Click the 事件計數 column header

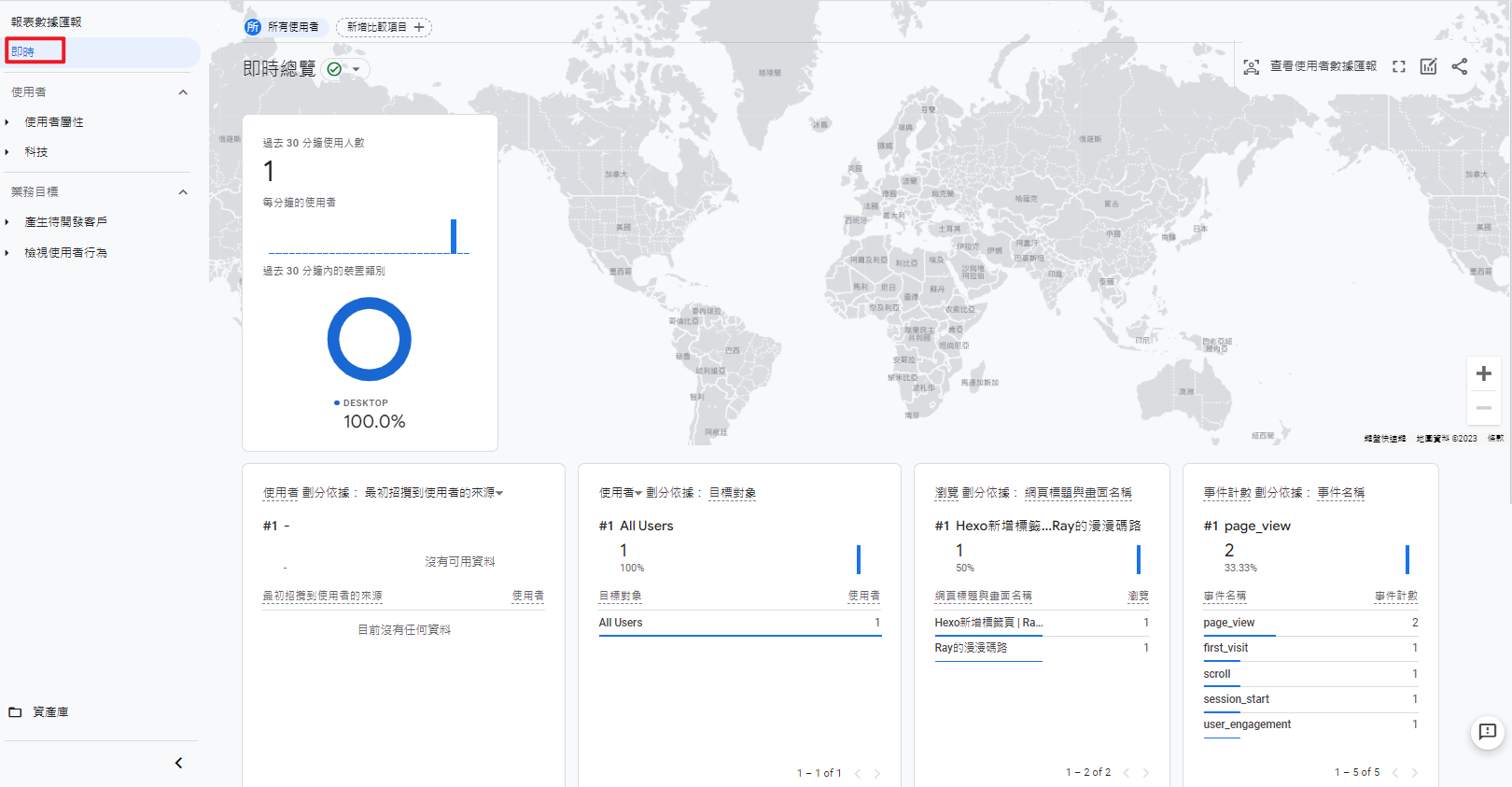point(1396,596)
